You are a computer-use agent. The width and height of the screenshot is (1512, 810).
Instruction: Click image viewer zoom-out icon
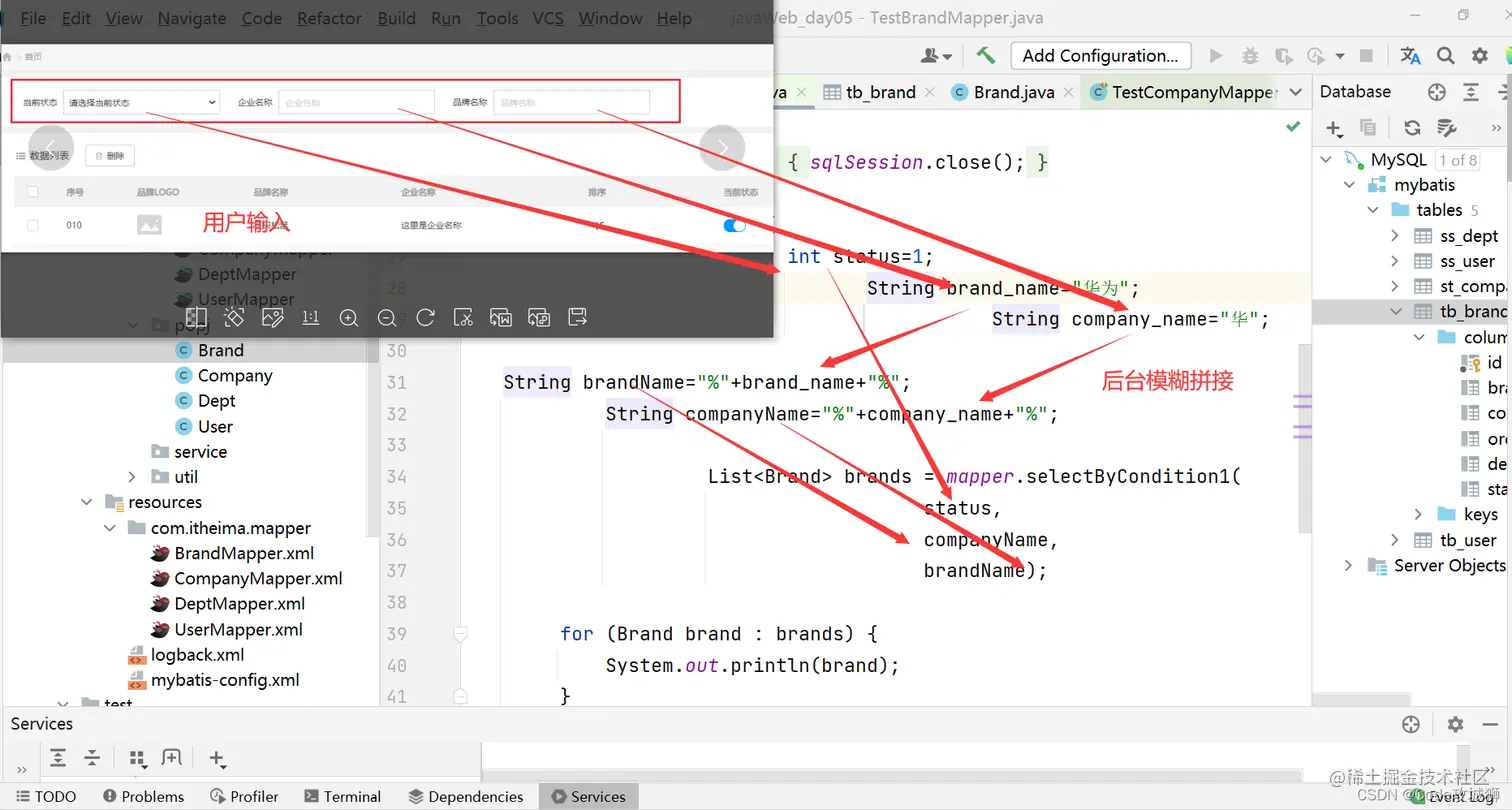(387, 318)
